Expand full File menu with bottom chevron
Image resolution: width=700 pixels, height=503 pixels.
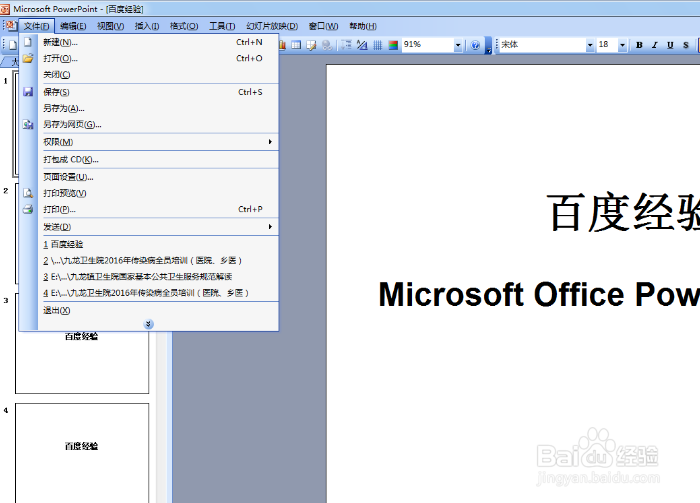[149, 324]
